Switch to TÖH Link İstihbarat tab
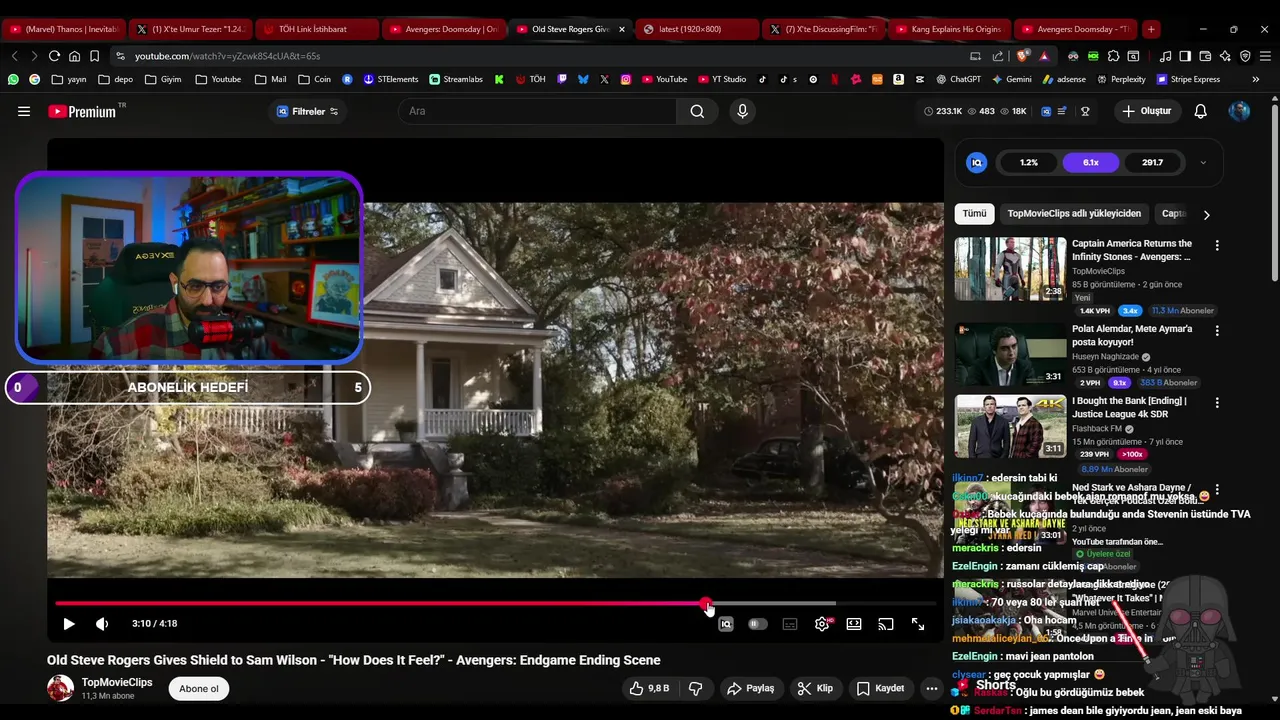Viewport: 1280px width, 720px height. 316,29
